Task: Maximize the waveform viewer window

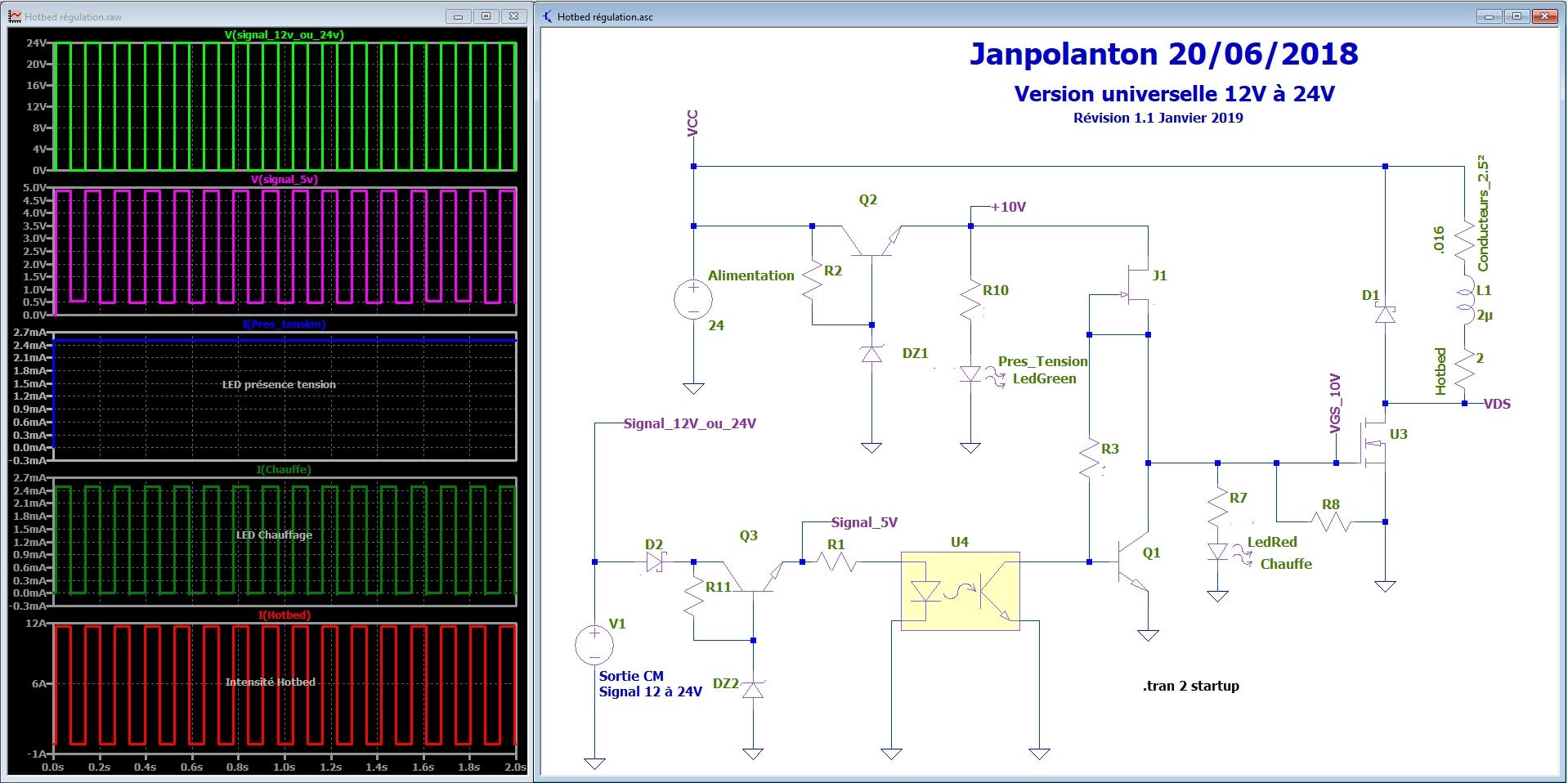Action: 486,16
